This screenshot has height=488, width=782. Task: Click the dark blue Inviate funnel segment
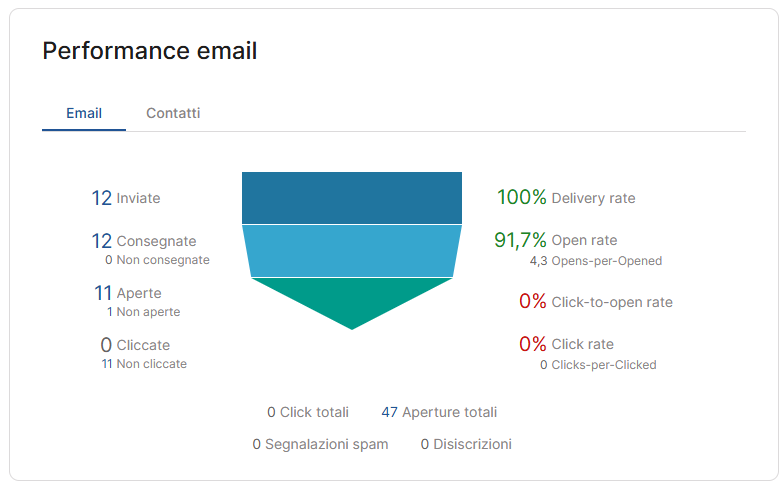(x=352, y=198)
